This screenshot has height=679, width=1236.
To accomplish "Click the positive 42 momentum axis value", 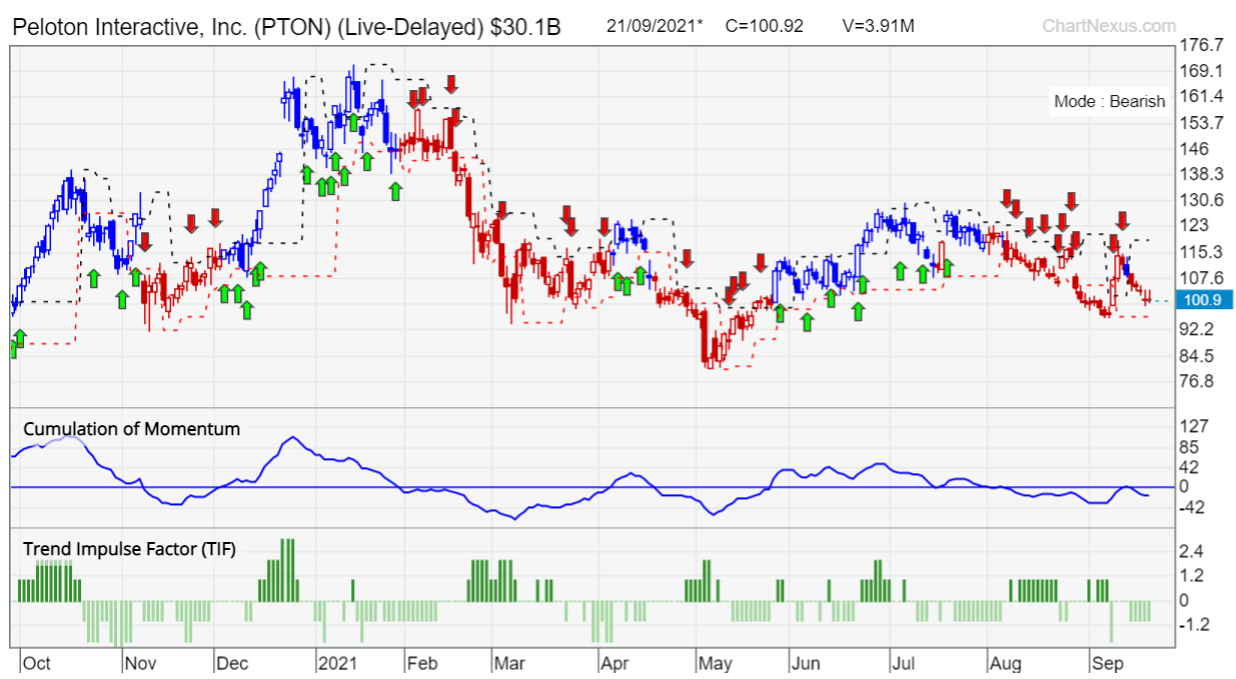I will (x=1191, y=467).
